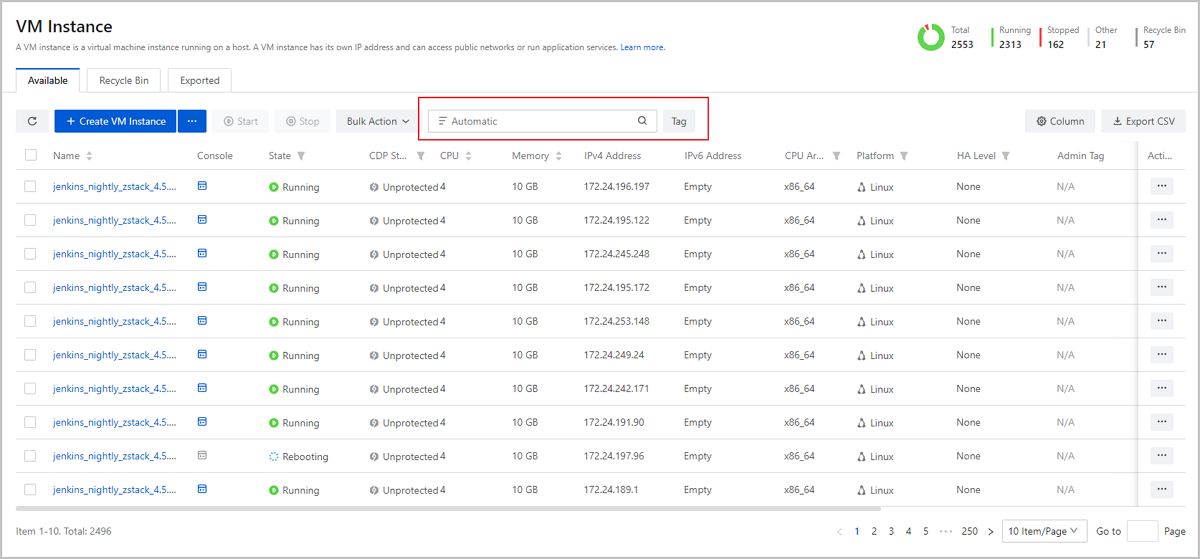1200x559 pixels.
Task: Open the 10 Item/Page dropdown
Action: pyautogui.click(x=1044, y=531)
